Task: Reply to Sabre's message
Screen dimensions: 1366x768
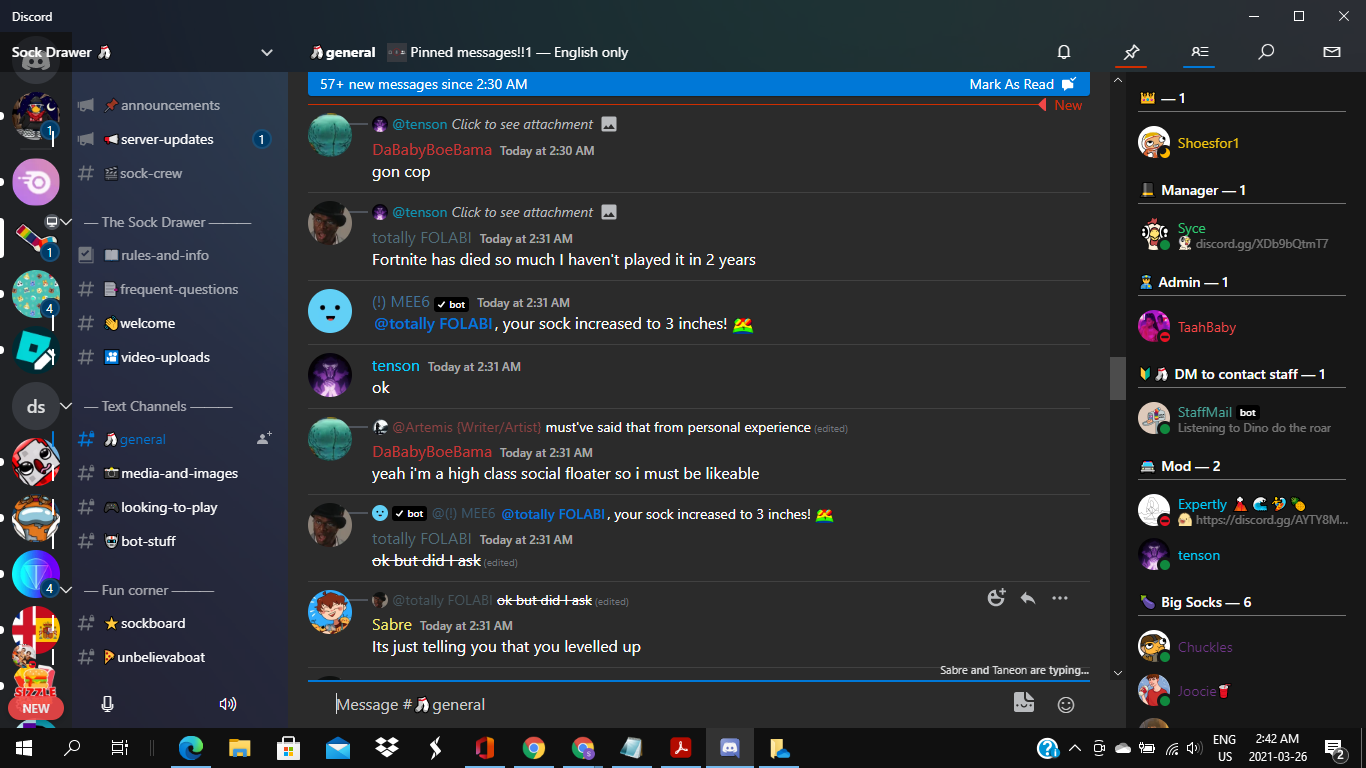Action: 1028,597
